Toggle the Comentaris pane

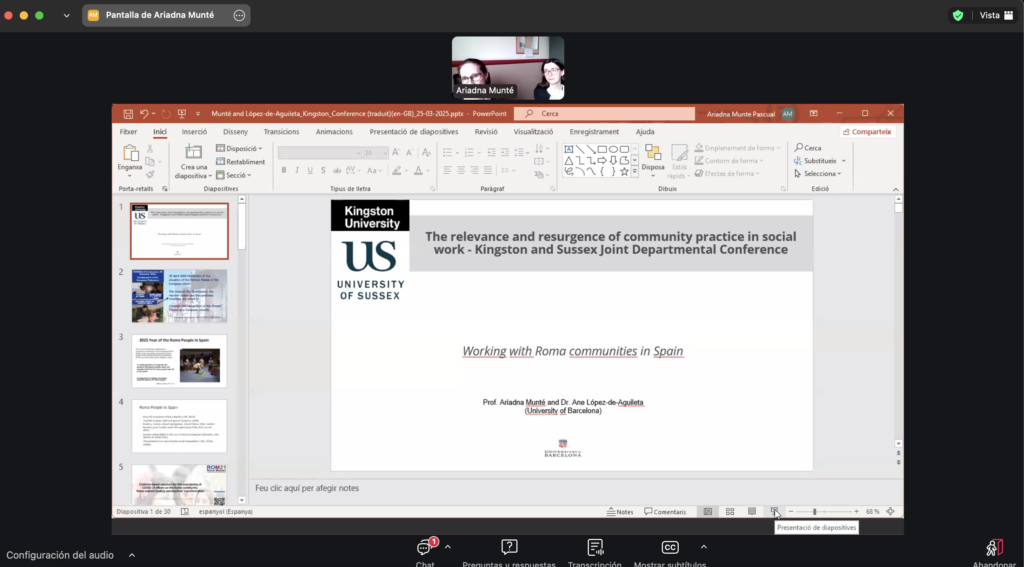pos(665,511)
